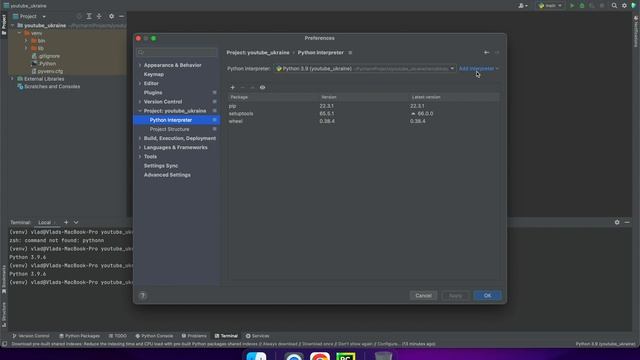
Task: Open the run configuration dropdown
Action: 550,6
